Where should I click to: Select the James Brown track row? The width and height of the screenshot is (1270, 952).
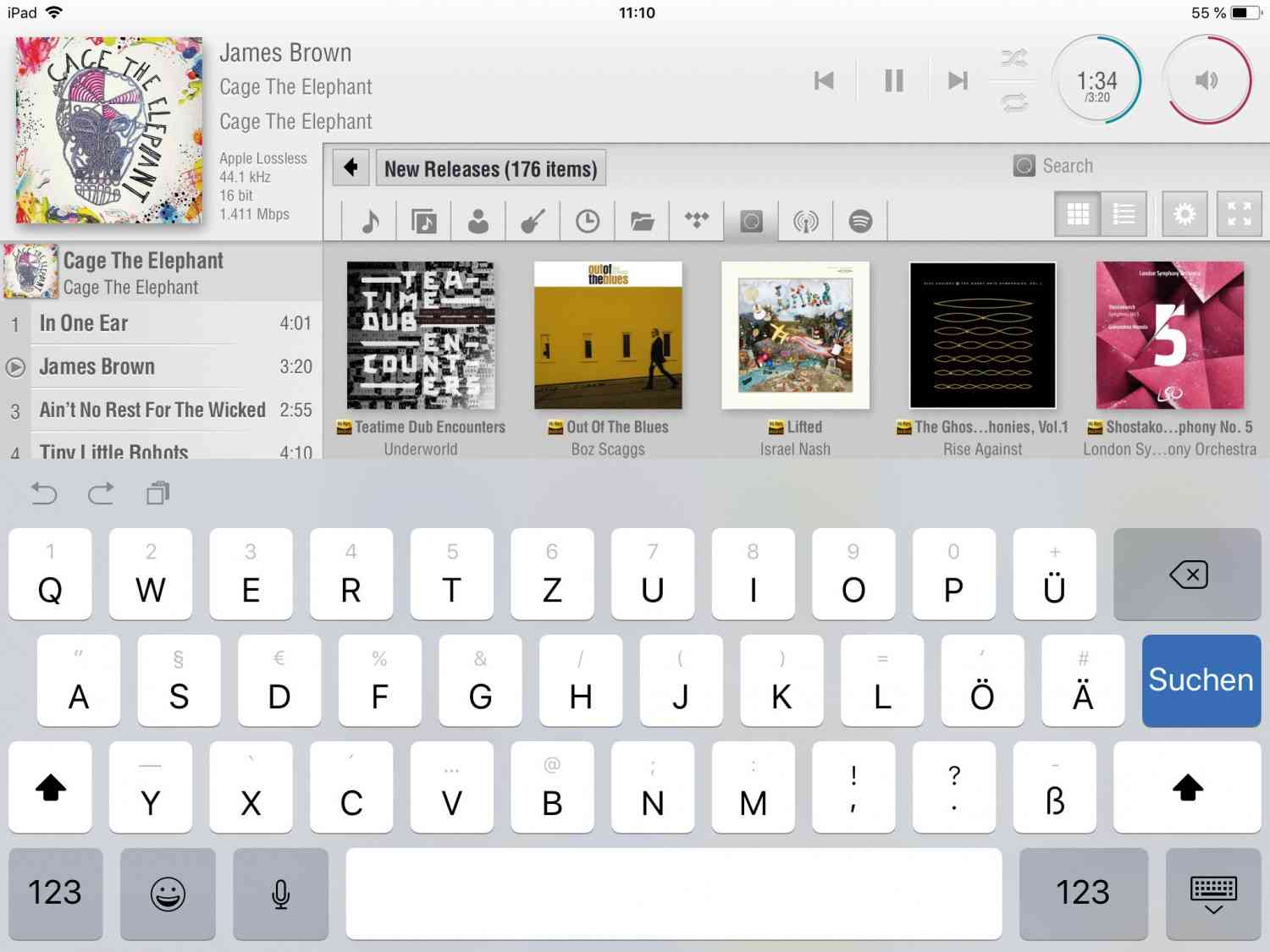(x=161, y=366)
